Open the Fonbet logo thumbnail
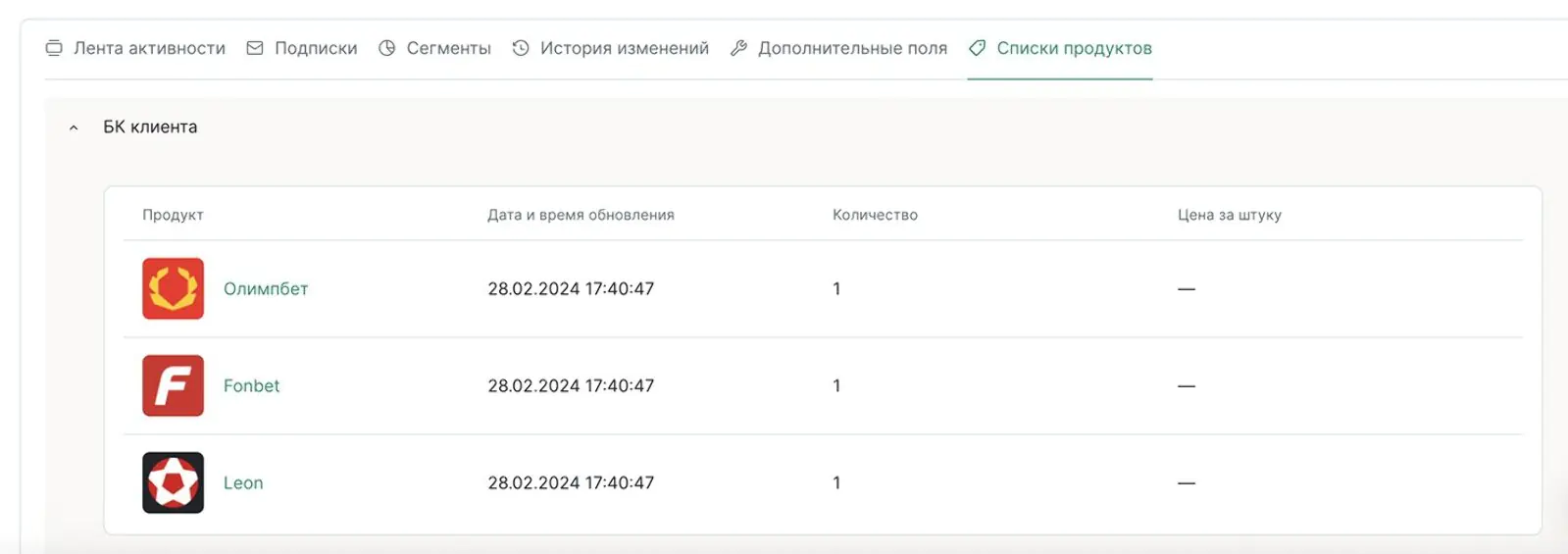 click(174, 385)
